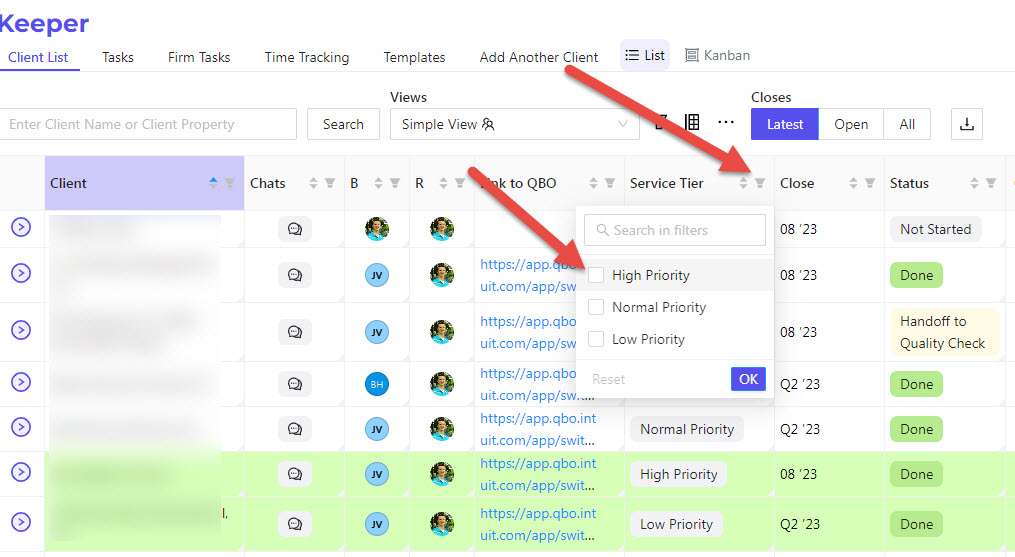Focus the Search in filters field
1015x557 pixels.
click(675, 230)
